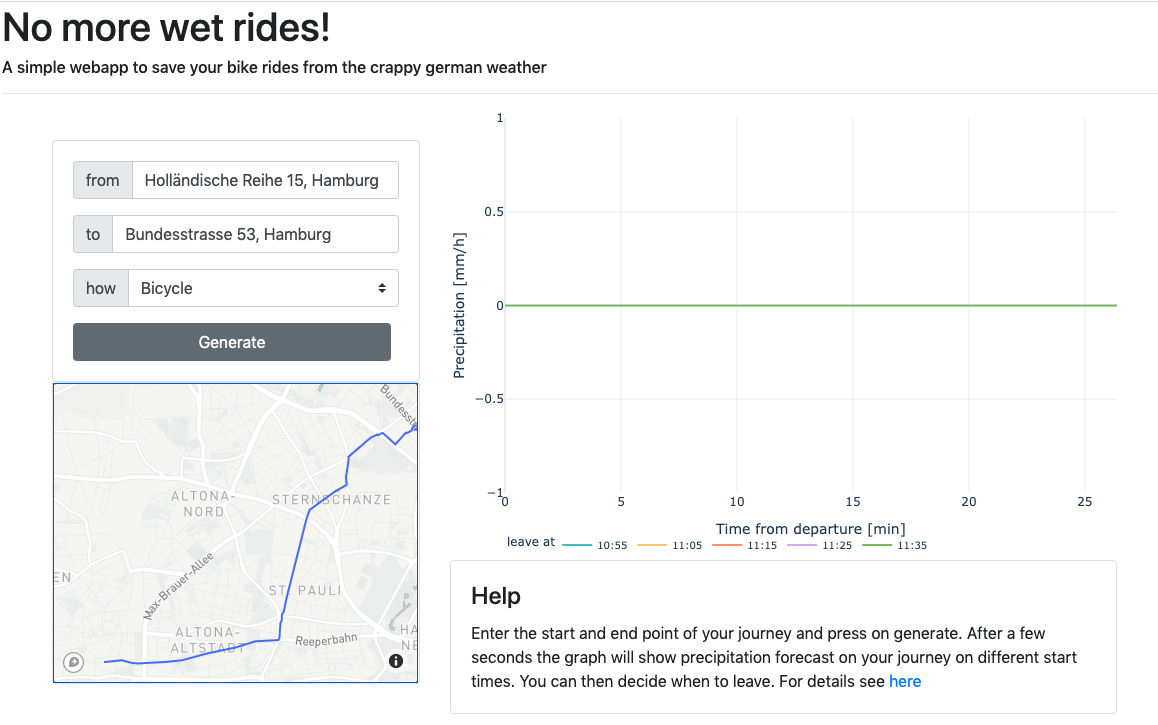Open the 'how' Bicycle transport dropdown
1158x725 pixels.
point(264,288)
